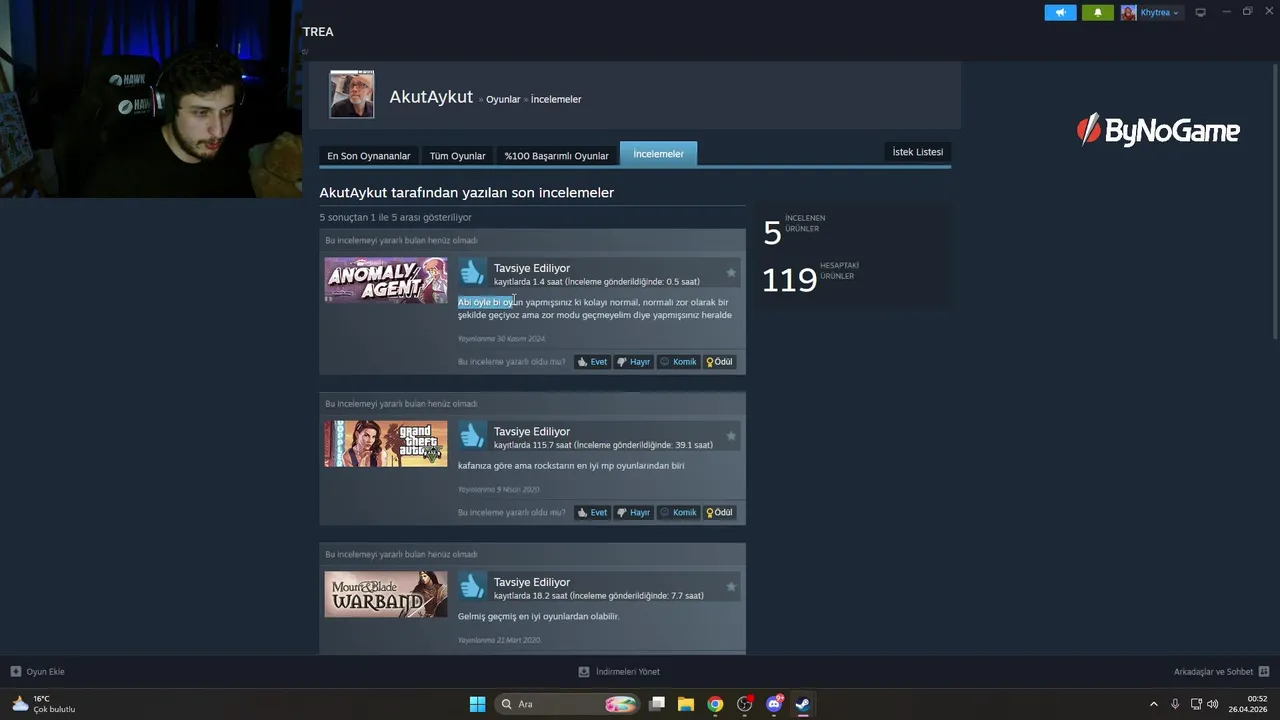The image size is (1280, 720).
Task: Open Task View on the taskbar
Action: pos(657,704)
